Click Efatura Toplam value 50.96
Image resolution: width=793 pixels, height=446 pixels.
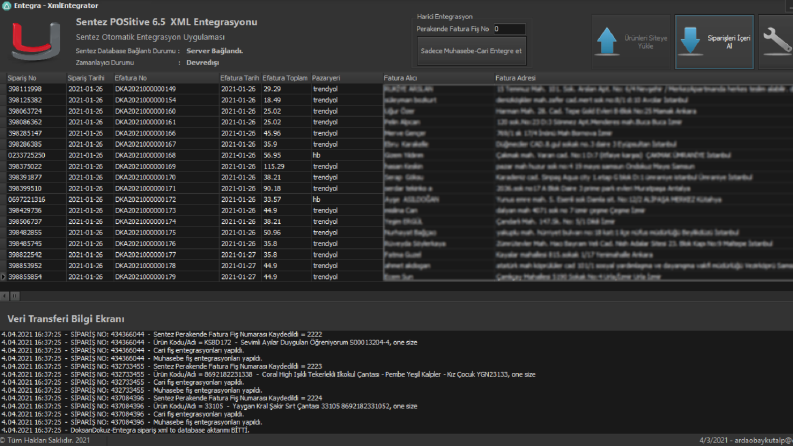click(272, 233)
